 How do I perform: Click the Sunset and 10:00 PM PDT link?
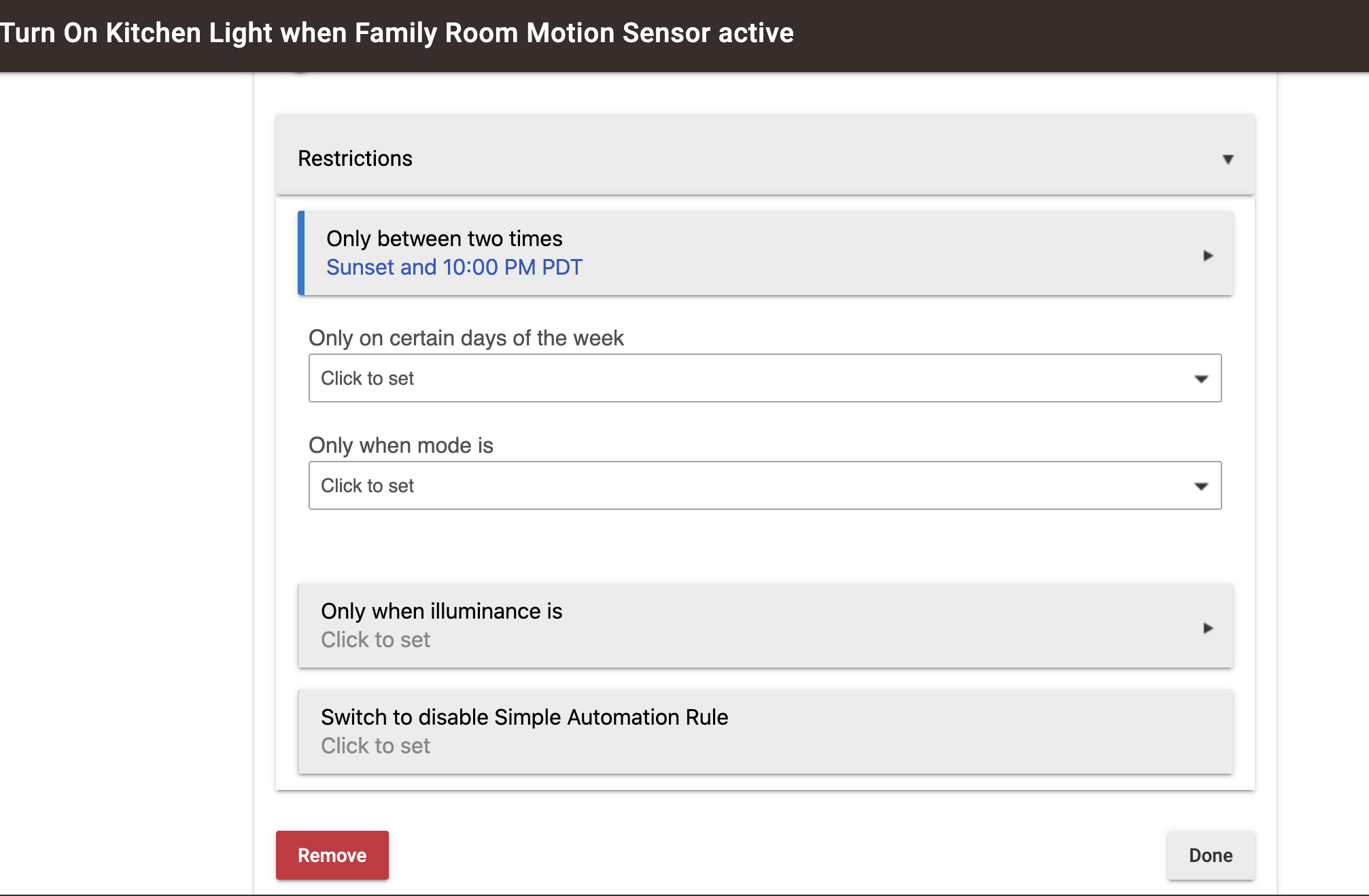tap(454, 267)
